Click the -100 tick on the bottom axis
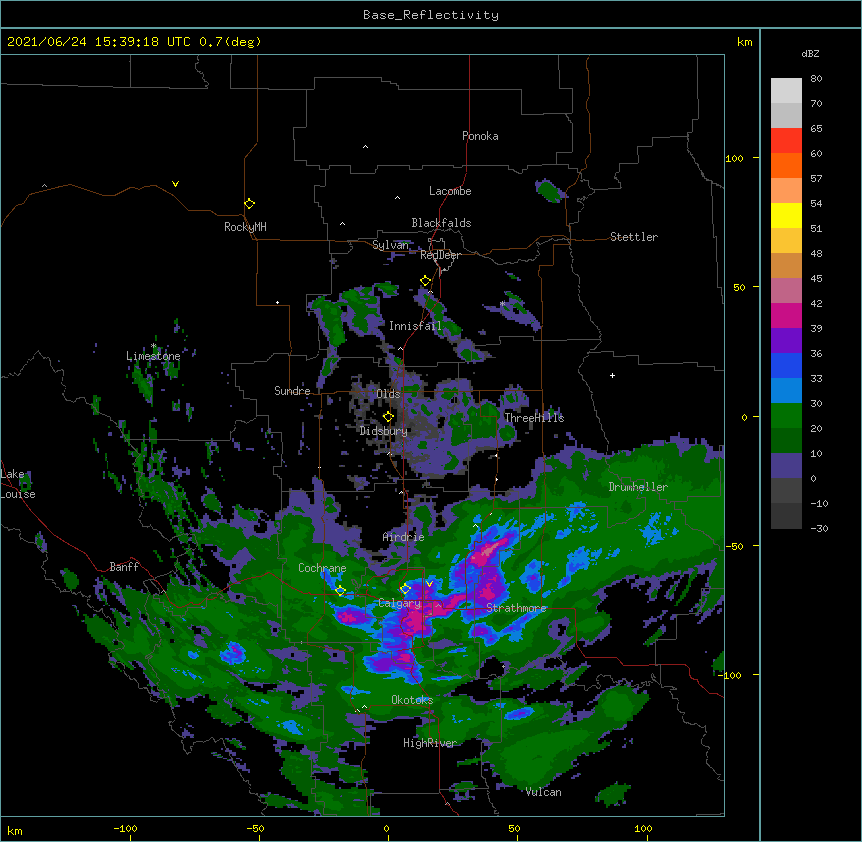Screen dimensions: 862x842 click(x=126, y=828)
